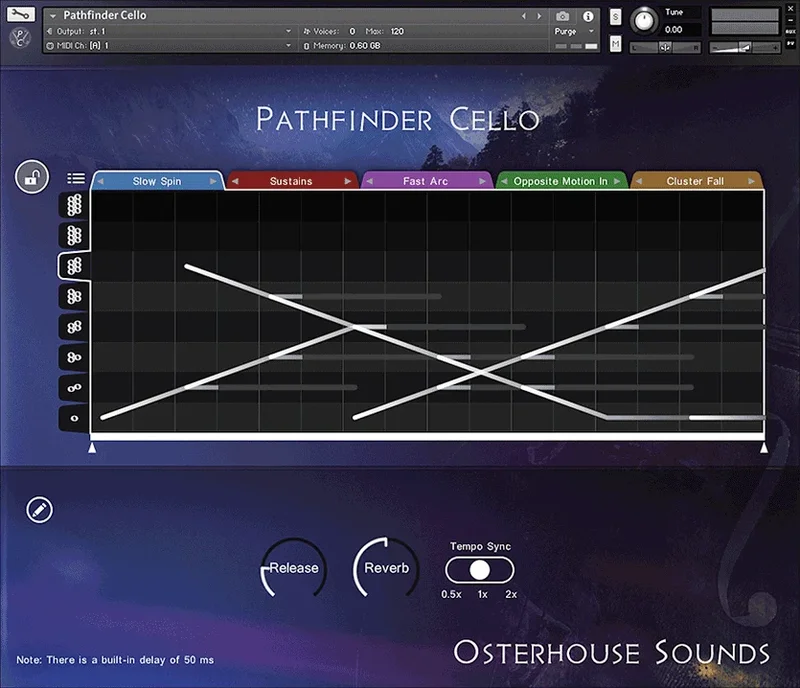Click the Tune value 0.00

pyautogui.click(x=673, y=30)
